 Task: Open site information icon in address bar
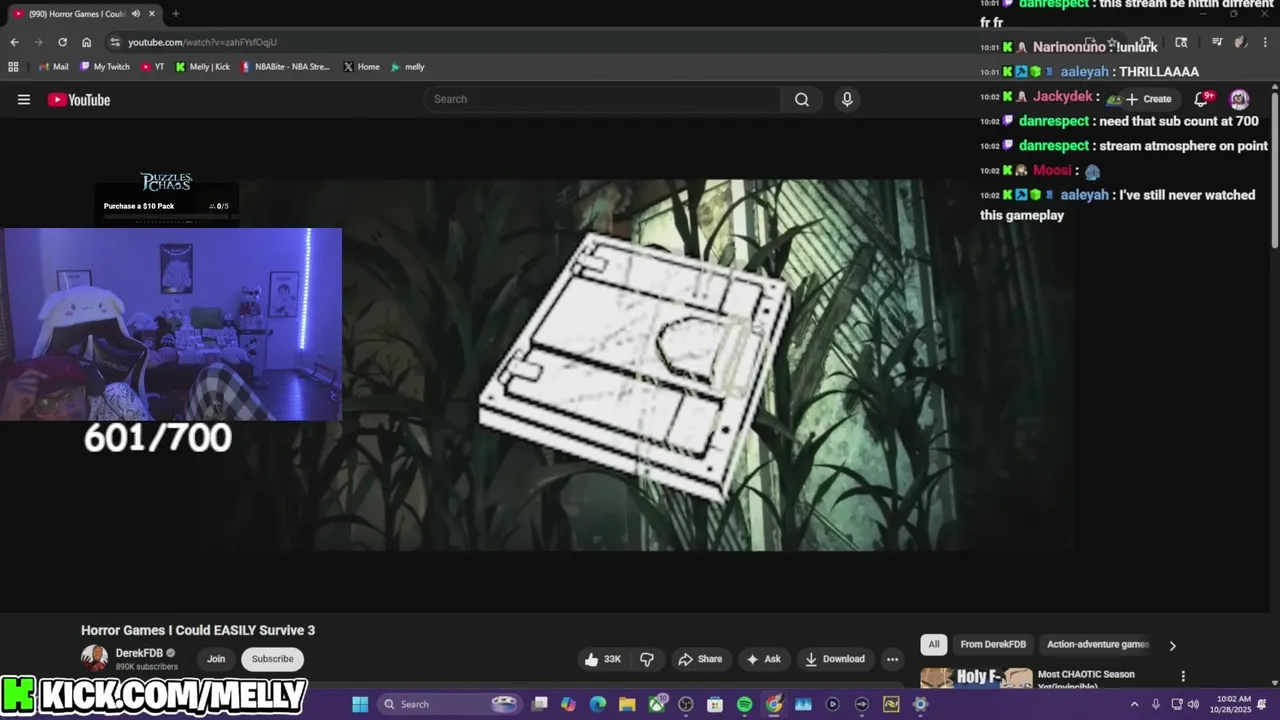[x=115, y=42]
